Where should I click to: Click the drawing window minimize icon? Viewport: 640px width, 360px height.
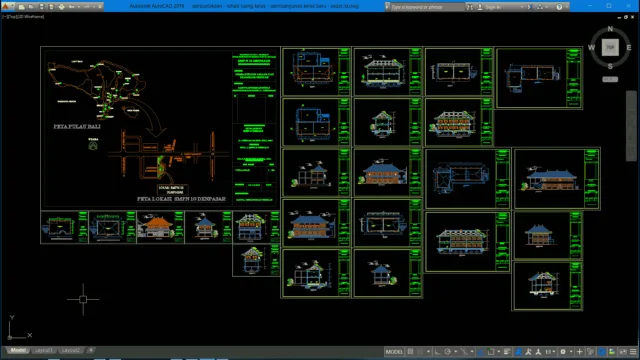[619, 17]
